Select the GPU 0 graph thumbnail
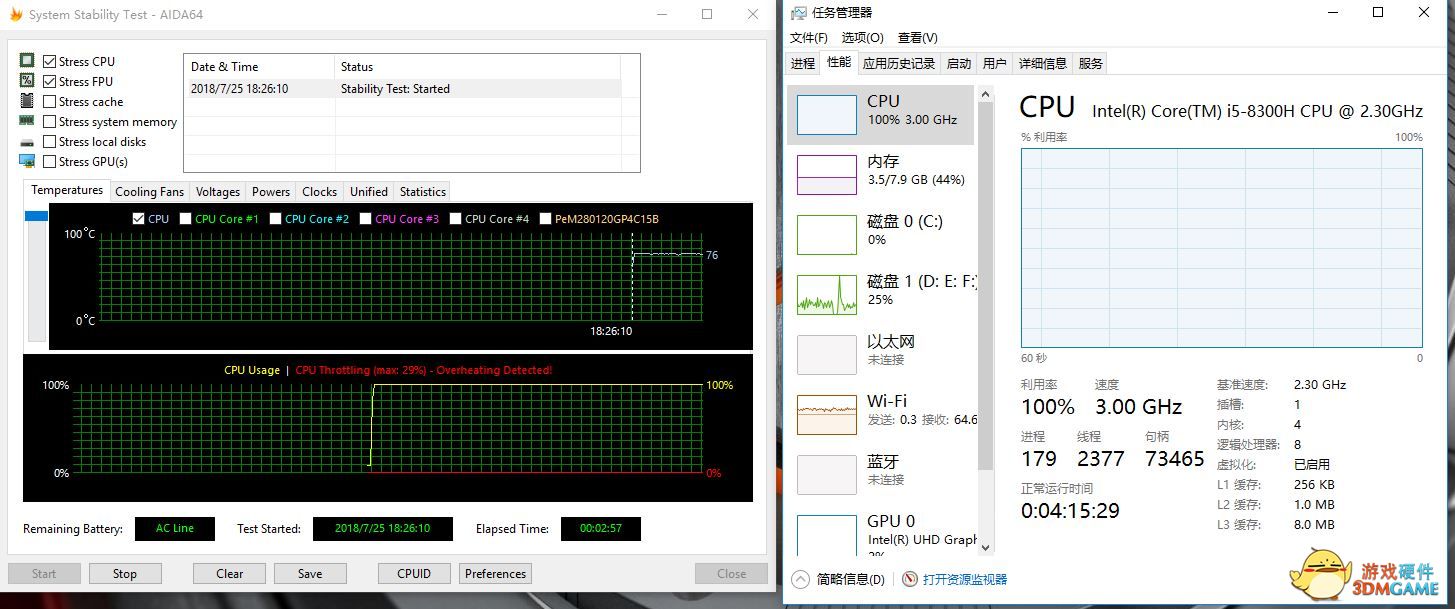This screenshot has width=1455, height=609. click(x=827, y=535)
